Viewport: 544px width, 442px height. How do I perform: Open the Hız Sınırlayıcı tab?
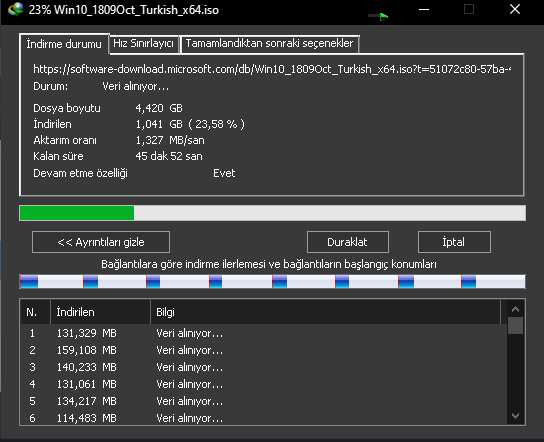144,44
